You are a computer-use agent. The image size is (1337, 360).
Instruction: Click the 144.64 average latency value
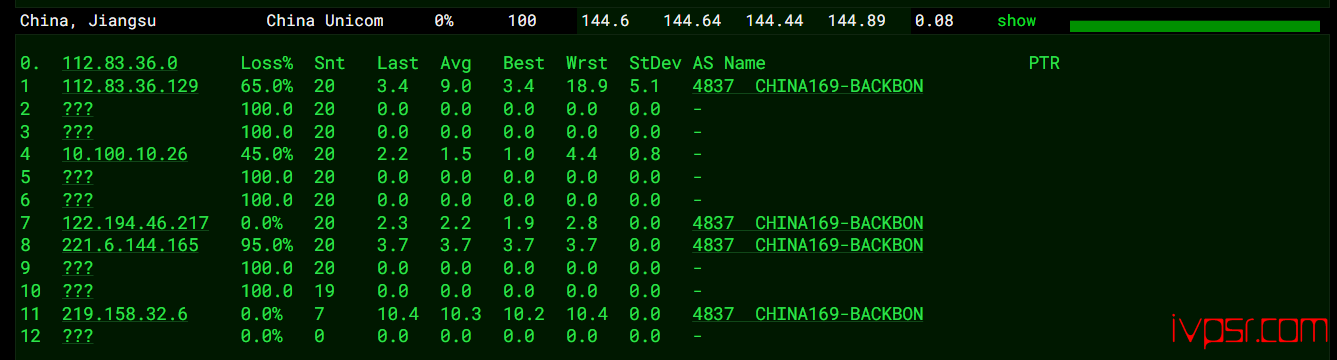(x=692, y=21)
